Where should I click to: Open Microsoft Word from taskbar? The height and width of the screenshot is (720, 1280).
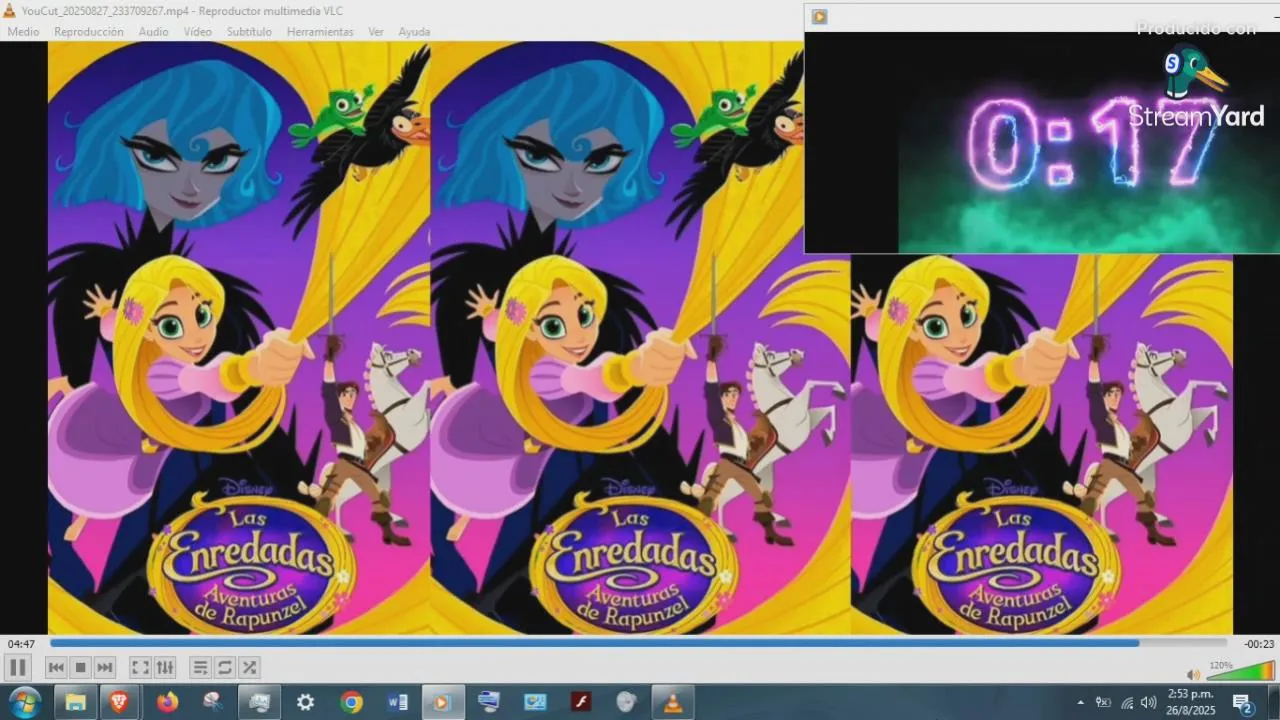[397, 702]
